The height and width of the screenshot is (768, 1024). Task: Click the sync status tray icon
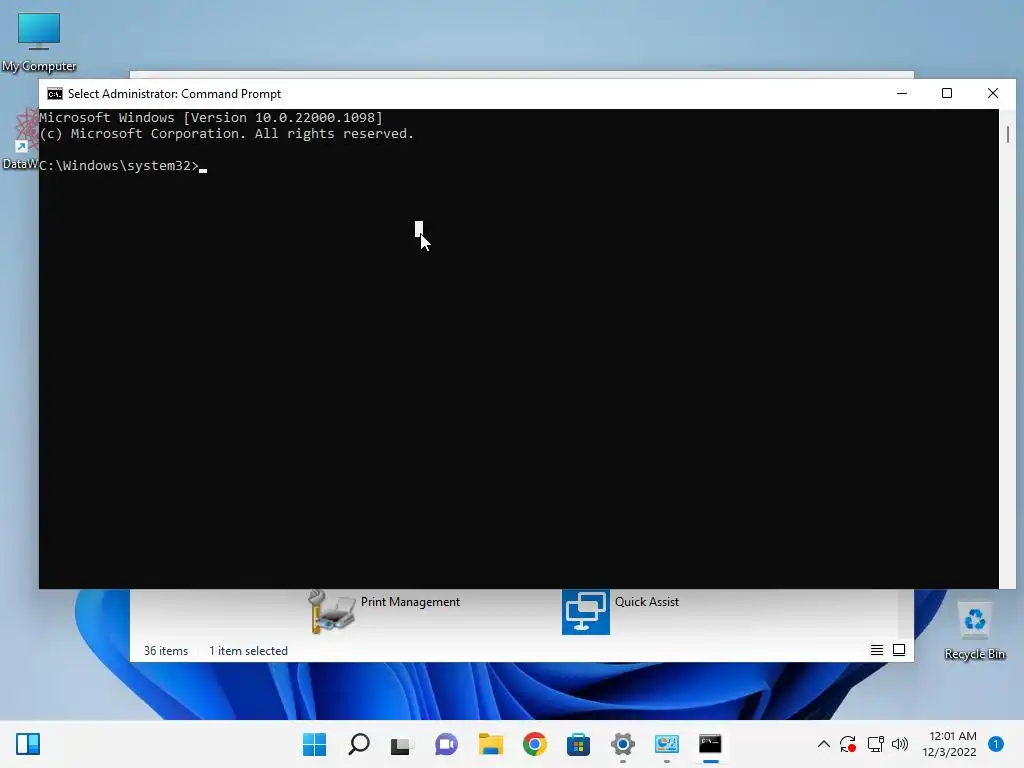click(x=848, y=744)
